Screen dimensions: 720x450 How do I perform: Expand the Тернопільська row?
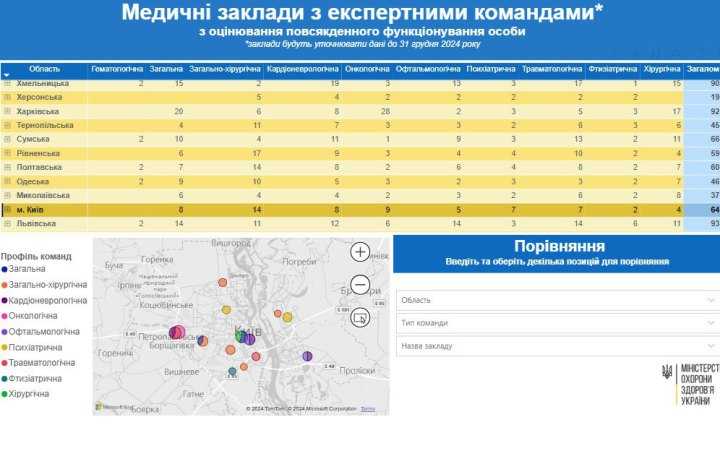[7, 125]
